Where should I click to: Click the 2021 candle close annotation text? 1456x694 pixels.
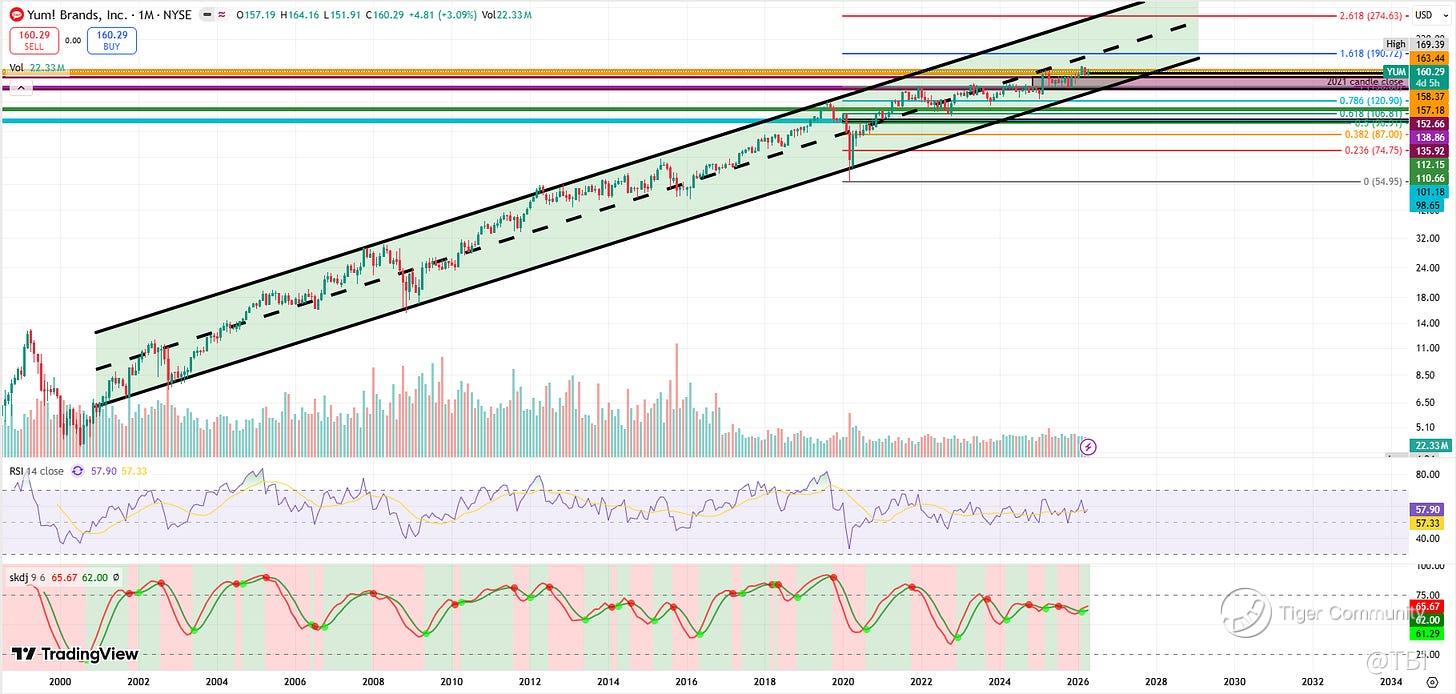(1364, 82)
